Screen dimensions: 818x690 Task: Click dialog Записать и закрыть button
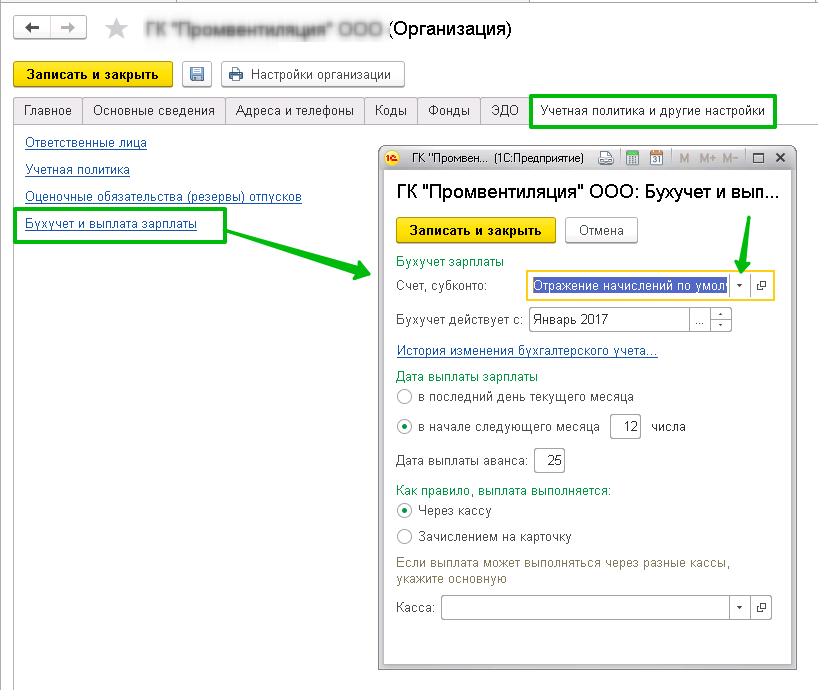476,231
